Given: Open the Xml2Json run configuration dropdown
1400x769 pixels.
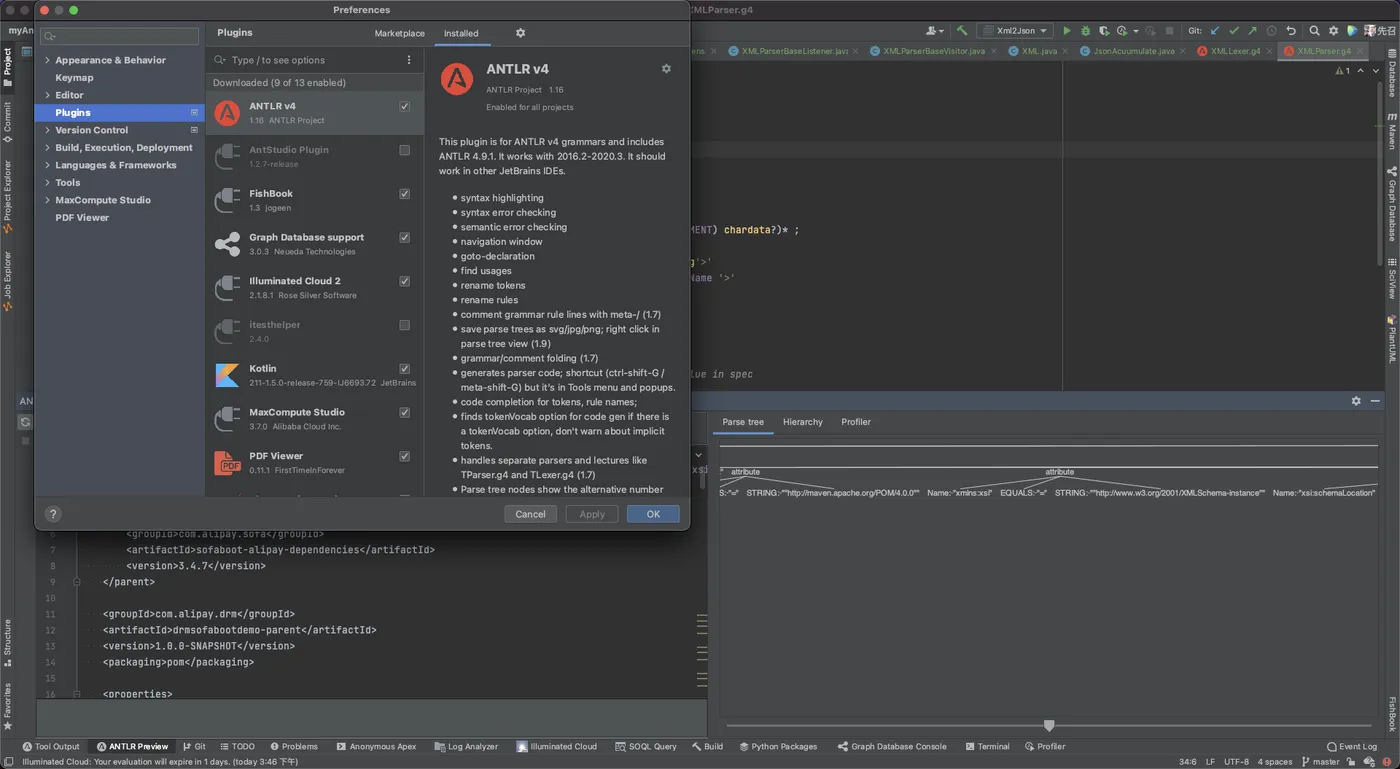Looking at the screenshot, I should 1014,31.
